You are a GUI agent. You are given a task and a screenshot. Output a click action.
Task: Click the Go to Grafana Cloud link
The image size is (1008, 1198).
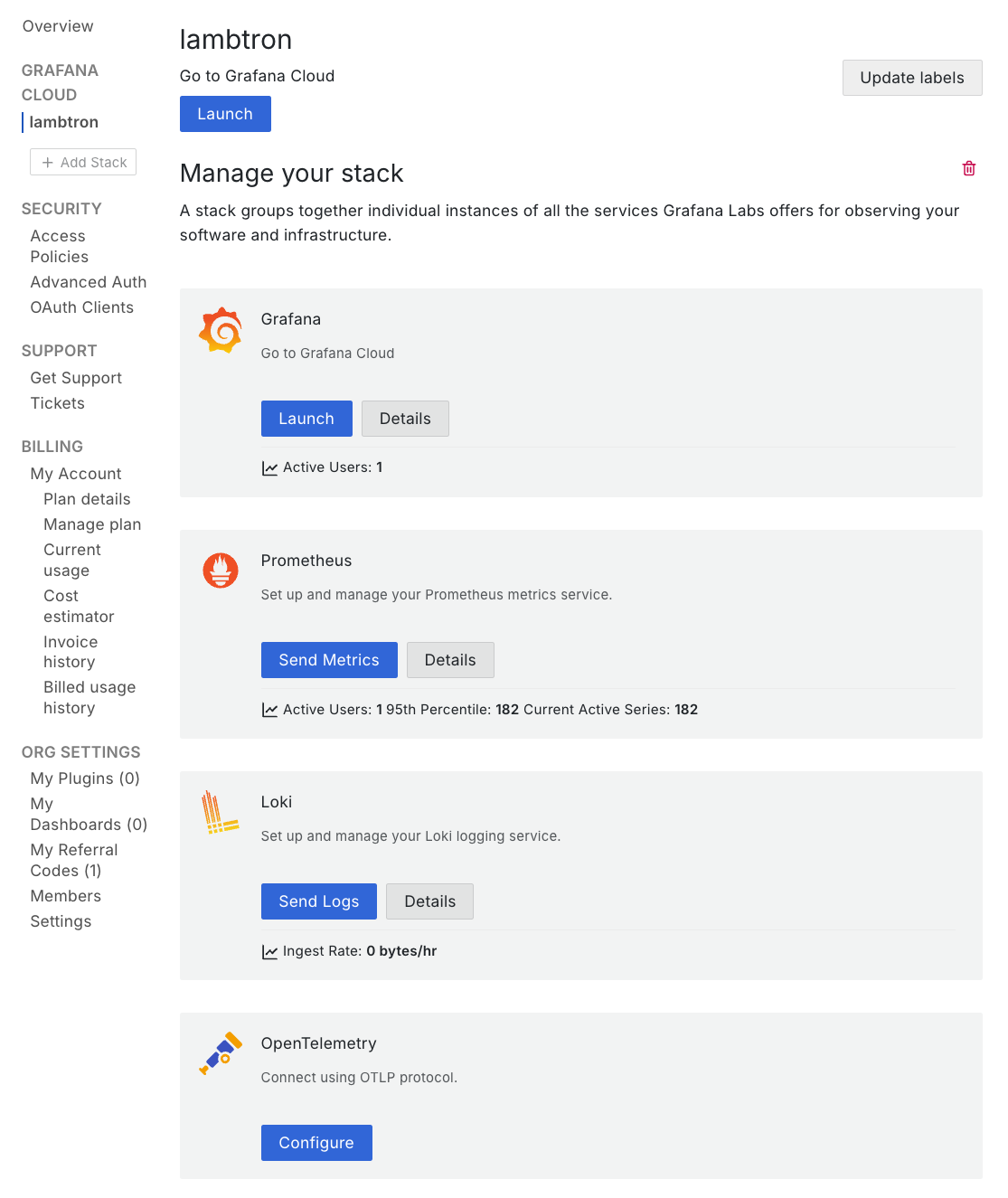pos(257,76)
